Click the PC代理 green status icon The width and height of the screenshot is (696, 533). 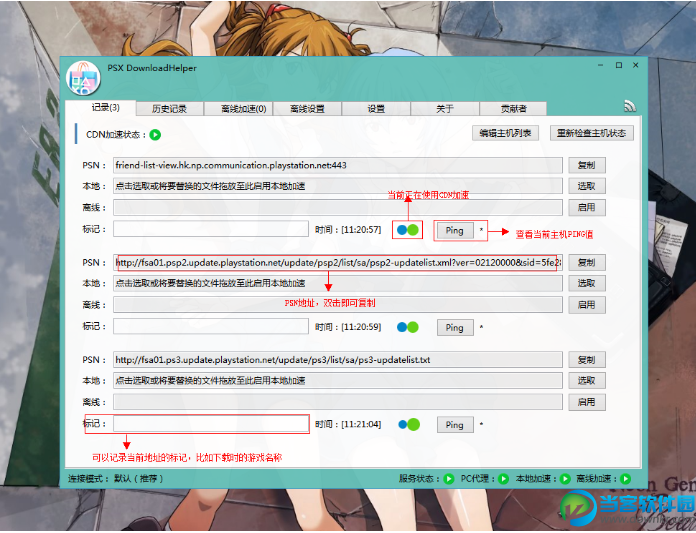tap(503, 479)
